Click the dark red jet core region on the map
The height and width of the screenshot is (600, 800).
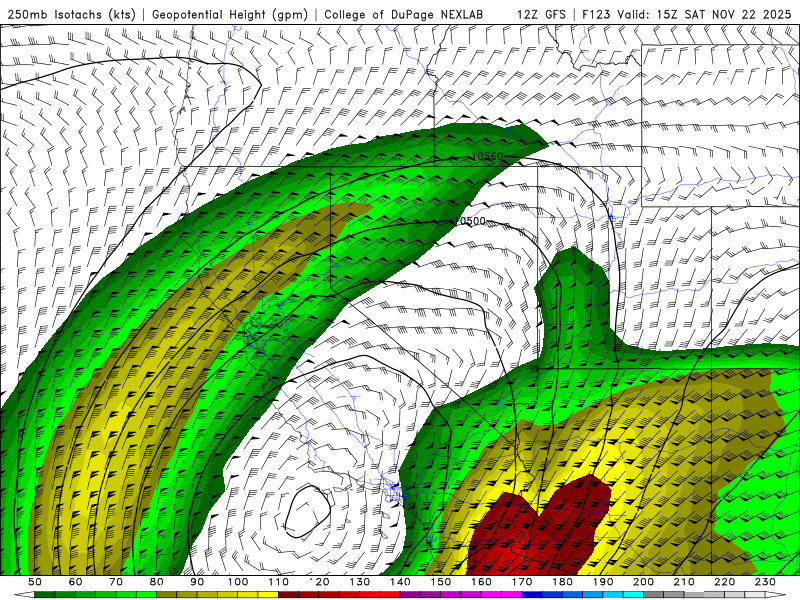tap(541, 531)
